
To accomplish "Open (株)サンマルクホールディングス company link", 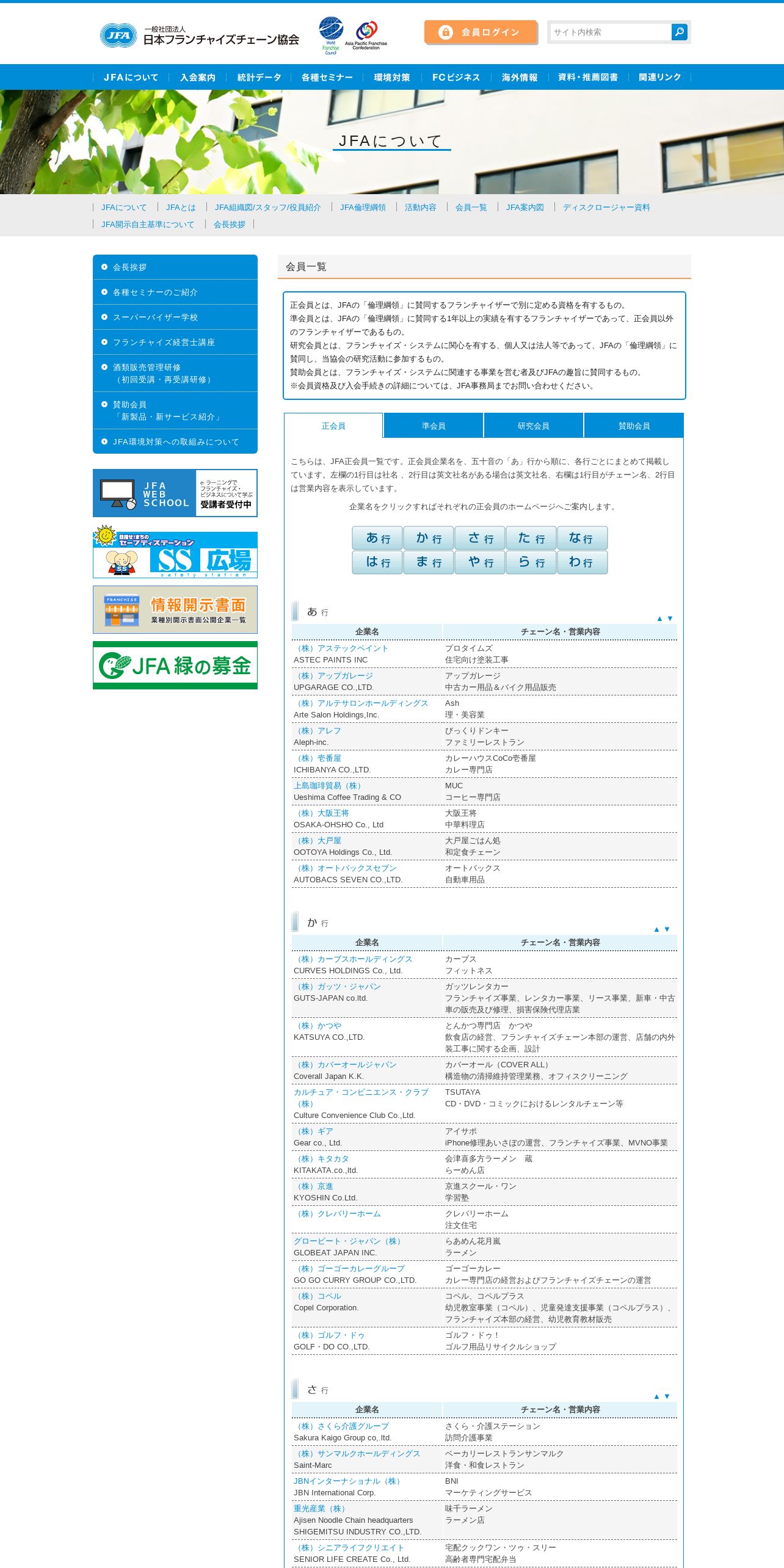I will tap(357, 1454).
